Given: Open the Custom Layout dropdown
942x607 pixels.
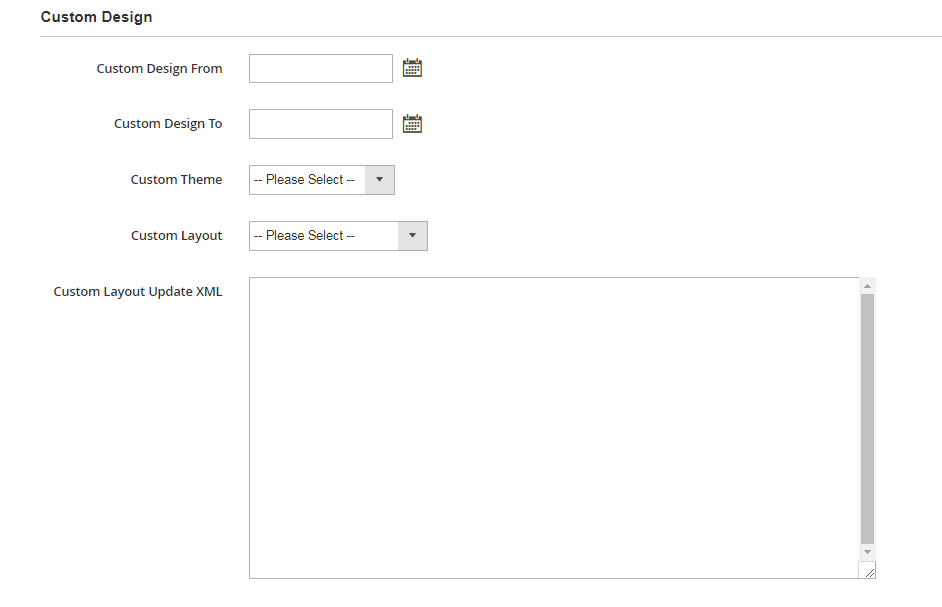Looking at the screenshot, I should point(338,236).
